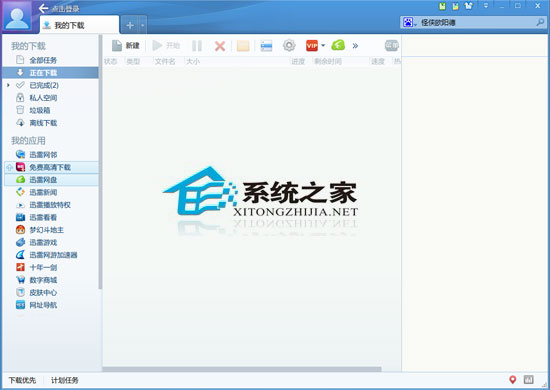Click the 点击登录 login link

tap(66, 9)
